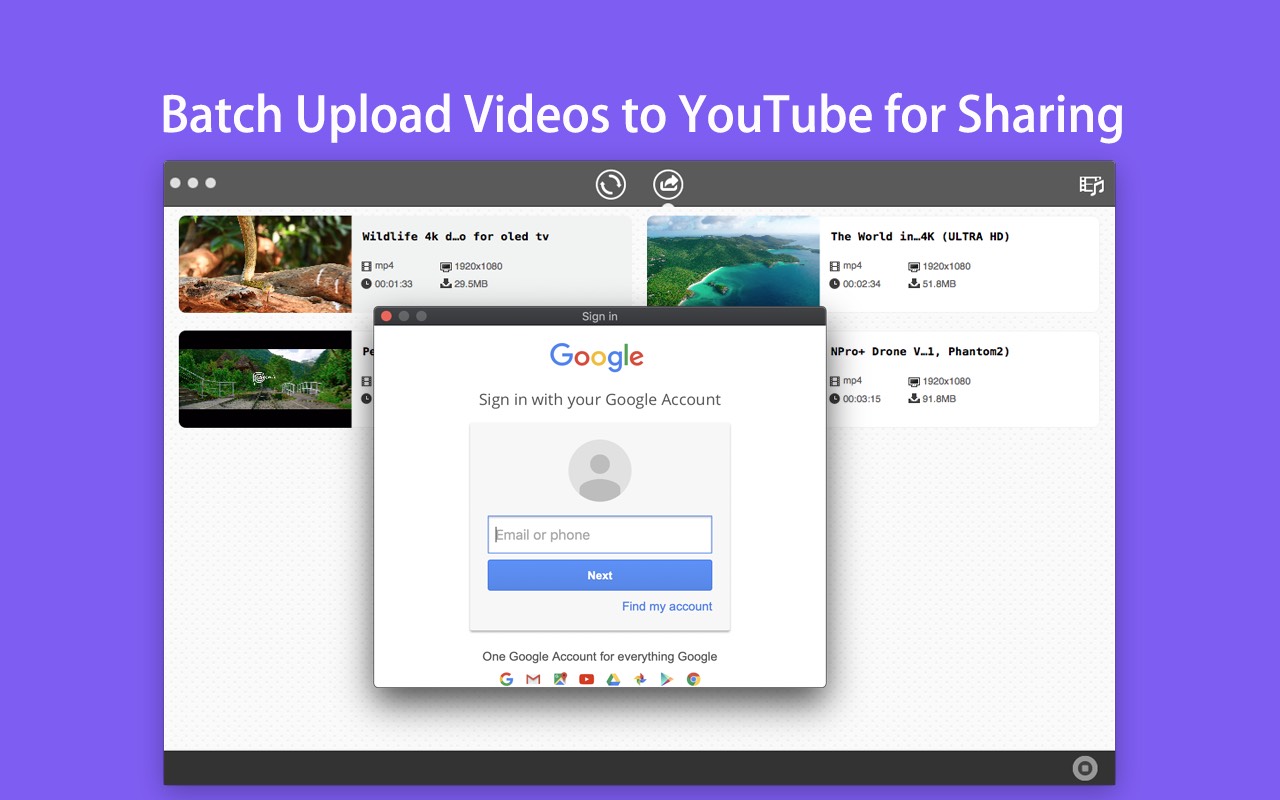Click 'Sign in with your Google Account' heading
1280x800 pixels.
pos(600,400)
